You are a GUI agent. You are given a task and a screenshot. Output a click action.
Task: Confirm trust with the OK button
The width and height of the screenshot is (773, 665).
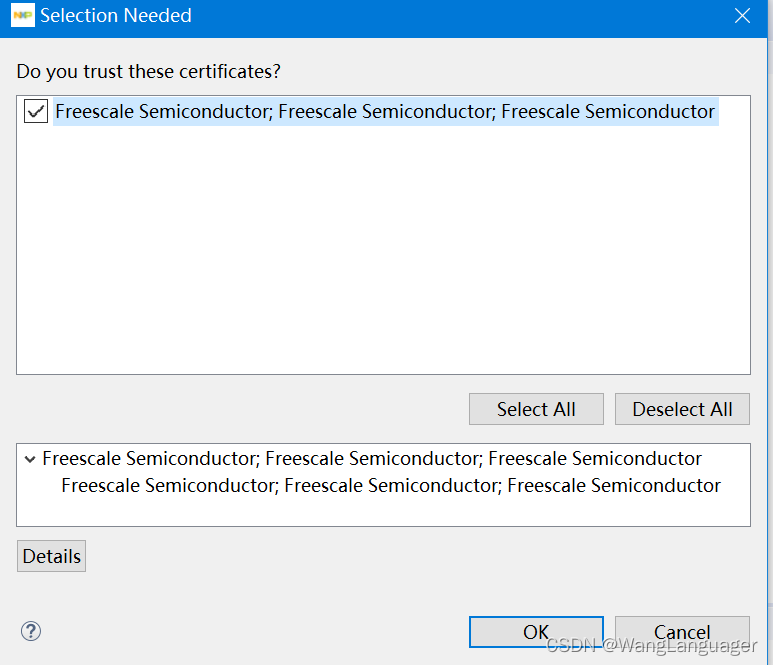pos(536,632)
